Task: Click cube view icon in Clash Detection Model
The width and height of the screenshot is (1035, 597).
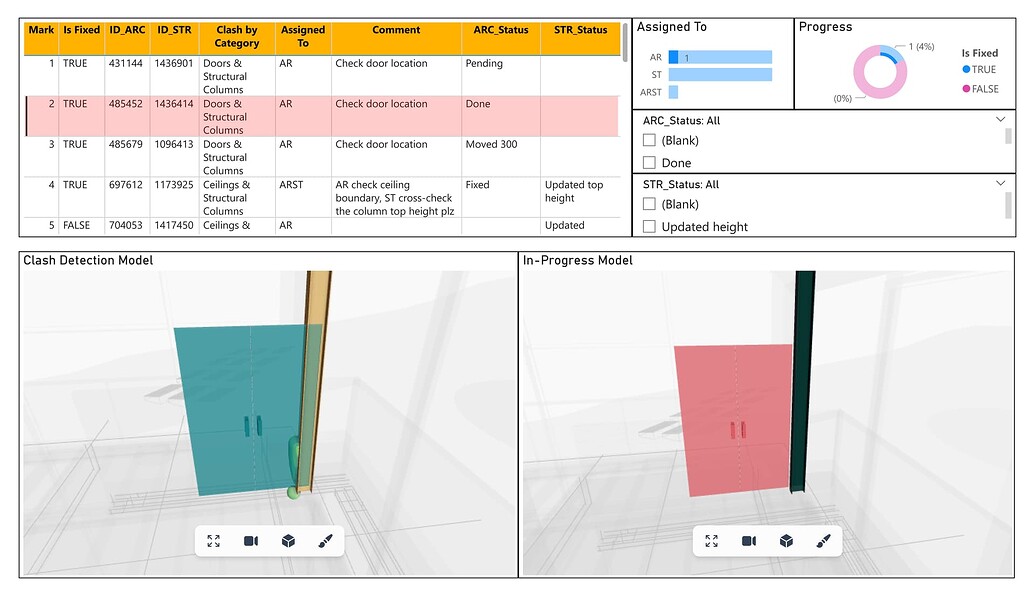Action: click(x=288, y=541)
